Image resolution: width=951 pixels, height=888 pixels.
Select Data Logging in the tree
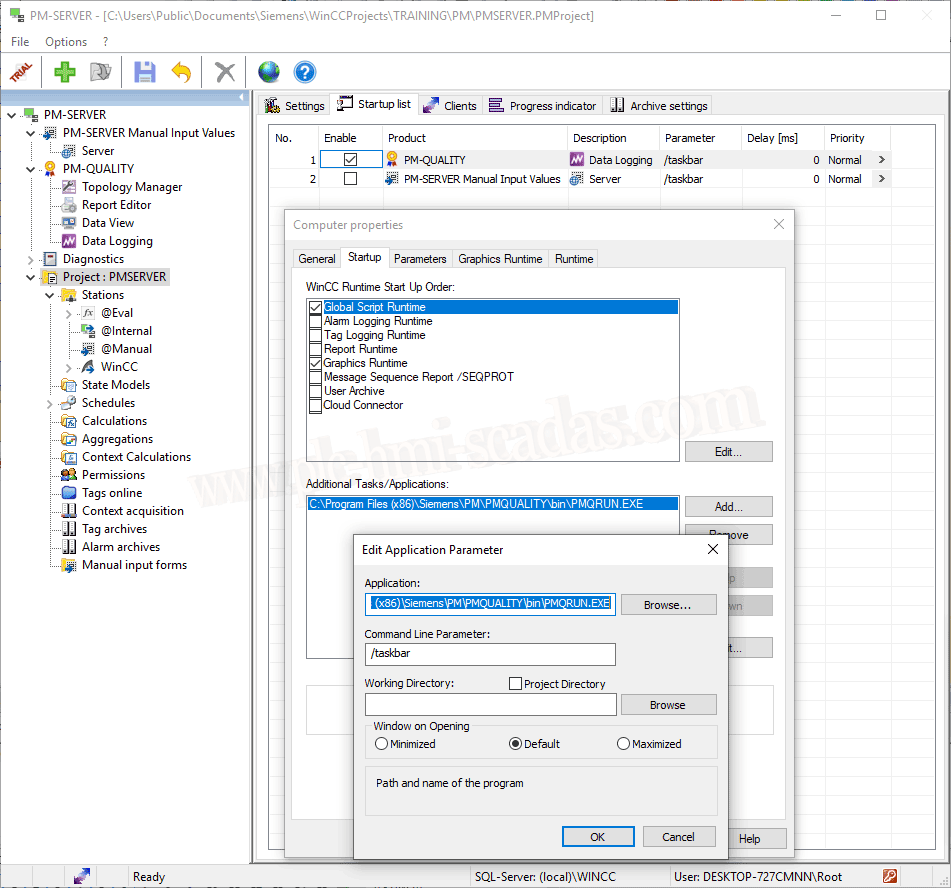click(x=117, y=241)
